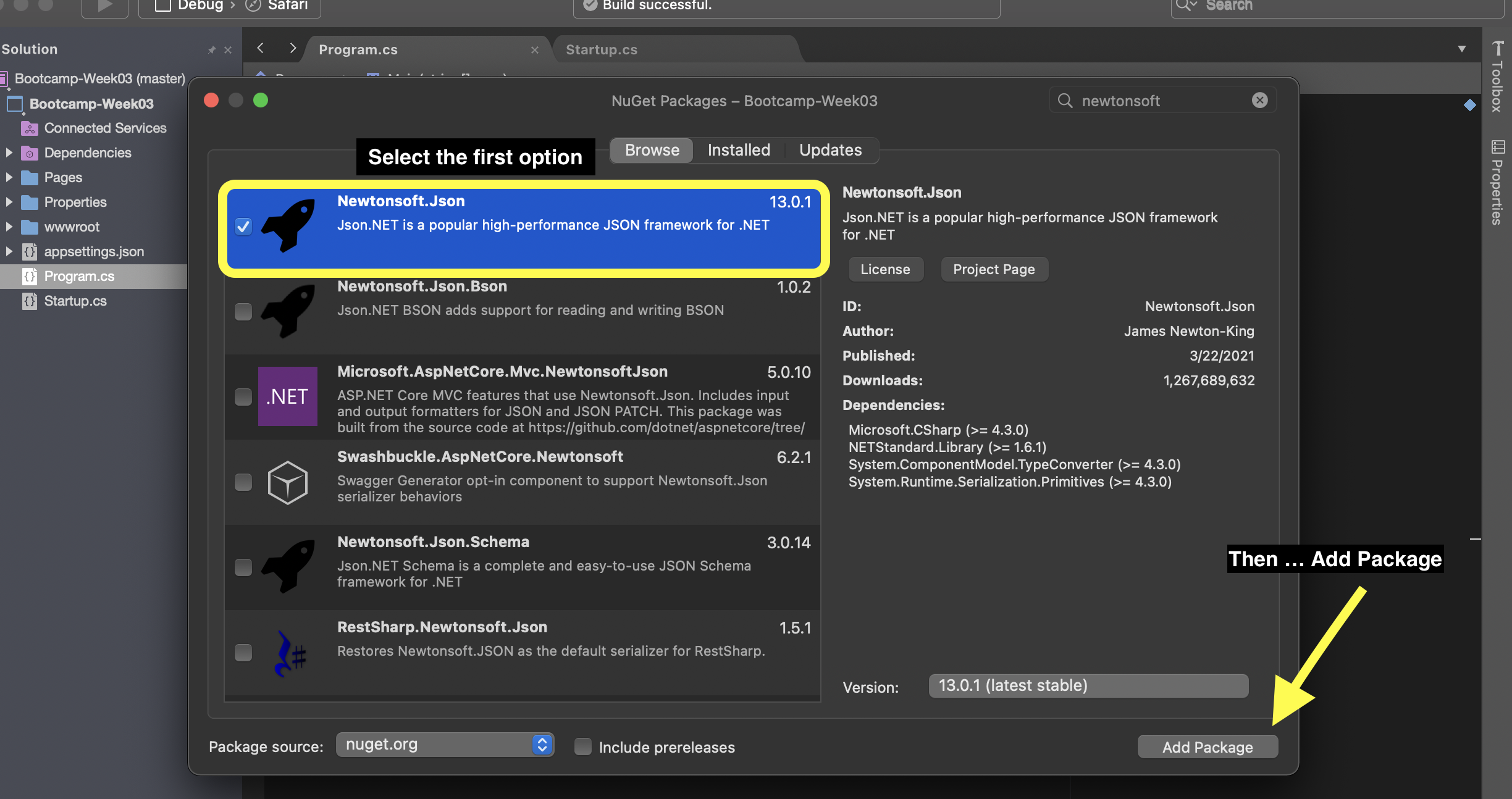Expand the wwwroot folder
Image resolution: width=1512 pixels, height=799 pixels.
(9, 227)
